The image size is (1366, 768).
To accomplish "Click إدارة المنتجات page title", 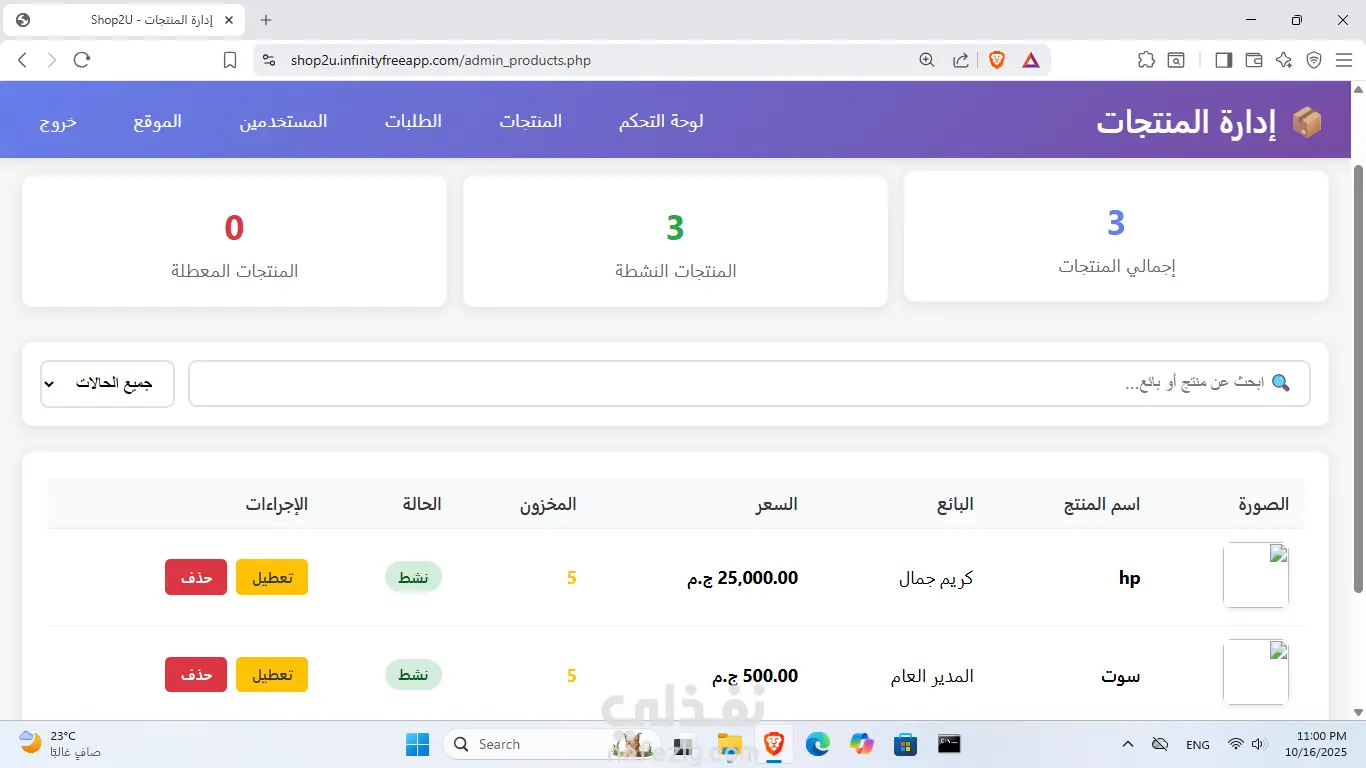I will [1186, 122].
